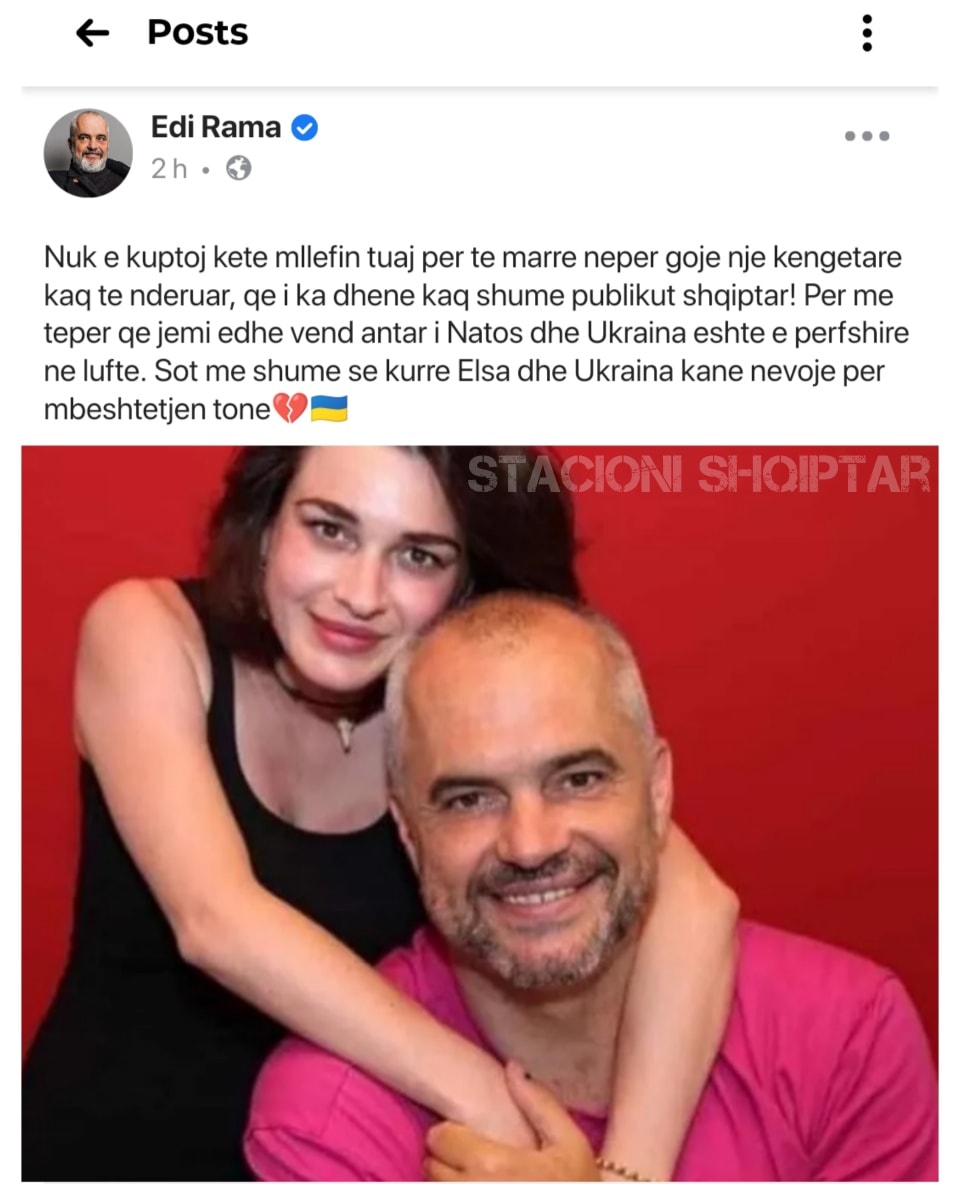Tap the woman in the black top
This screenshot has height=1200, width=960.
coord(250,800)
